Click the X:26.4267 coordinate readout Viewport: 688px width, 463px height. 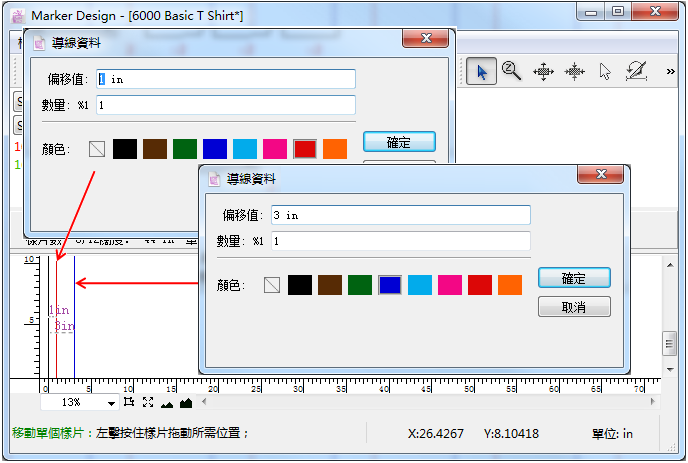pos(435,434)
